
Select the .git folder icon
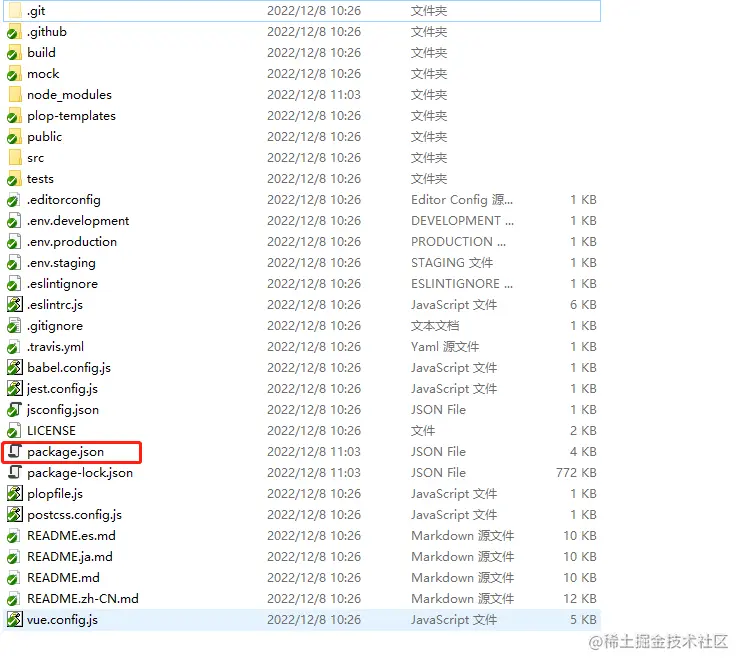coord(15,10)
